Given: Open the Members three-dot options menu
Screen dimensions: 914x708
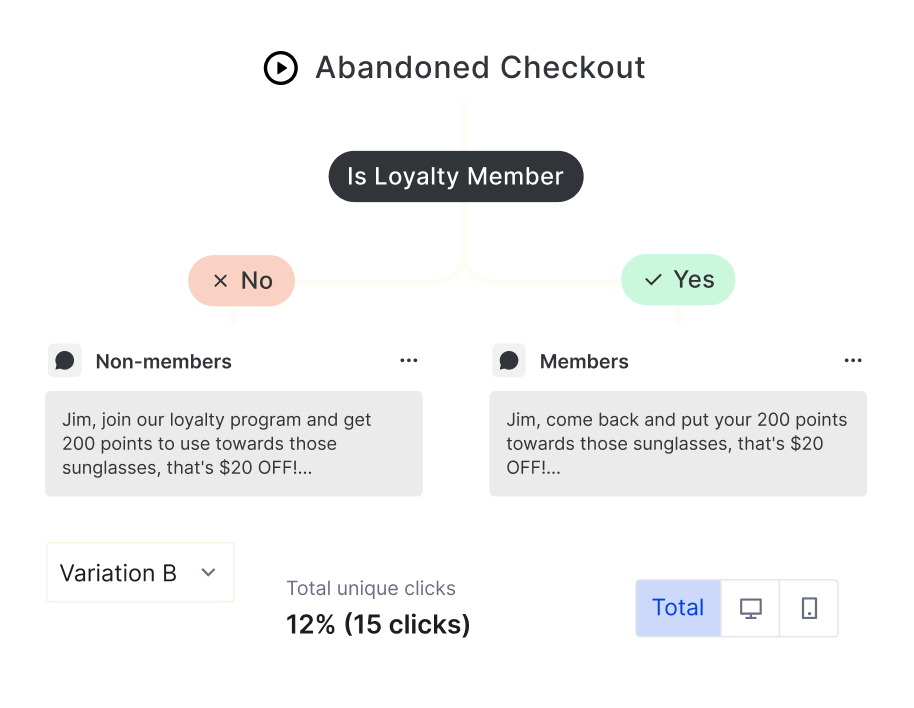Looking at the screenshot, I should point(852,361).
